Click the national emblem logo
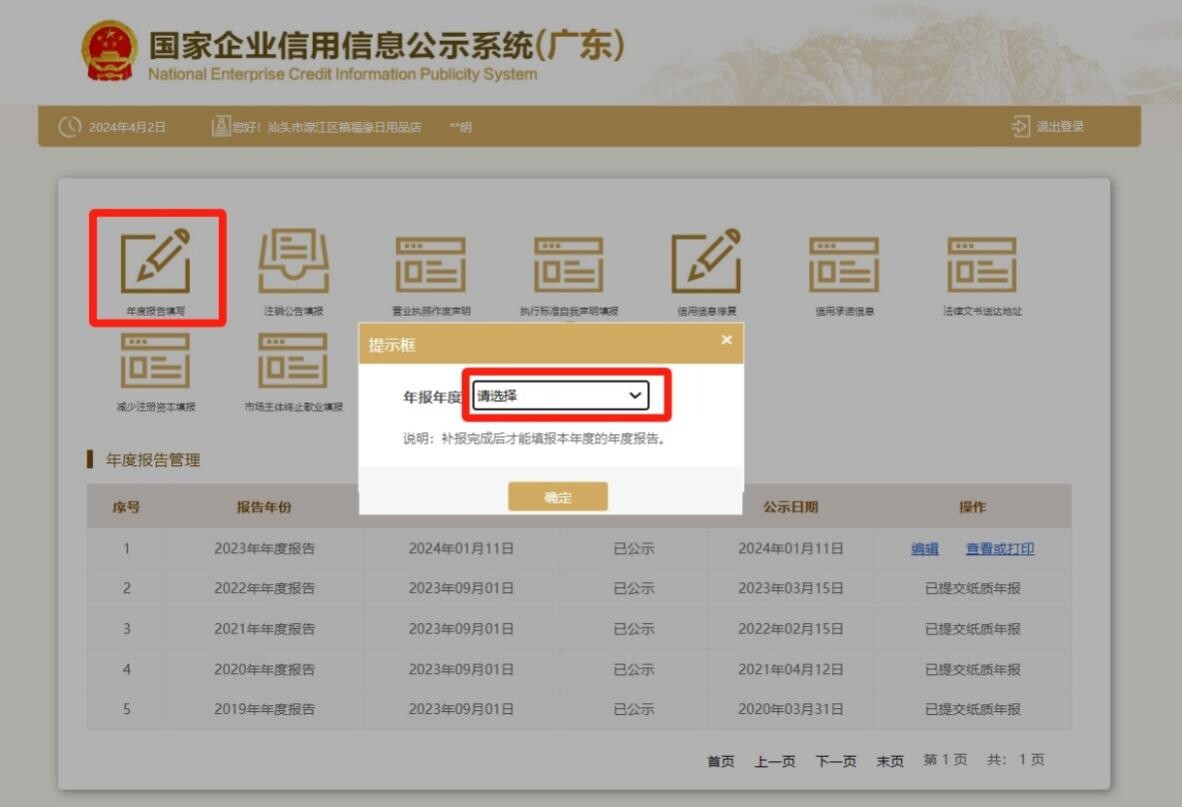Viewport: 1182px width, 807px height. pos(110,52)
